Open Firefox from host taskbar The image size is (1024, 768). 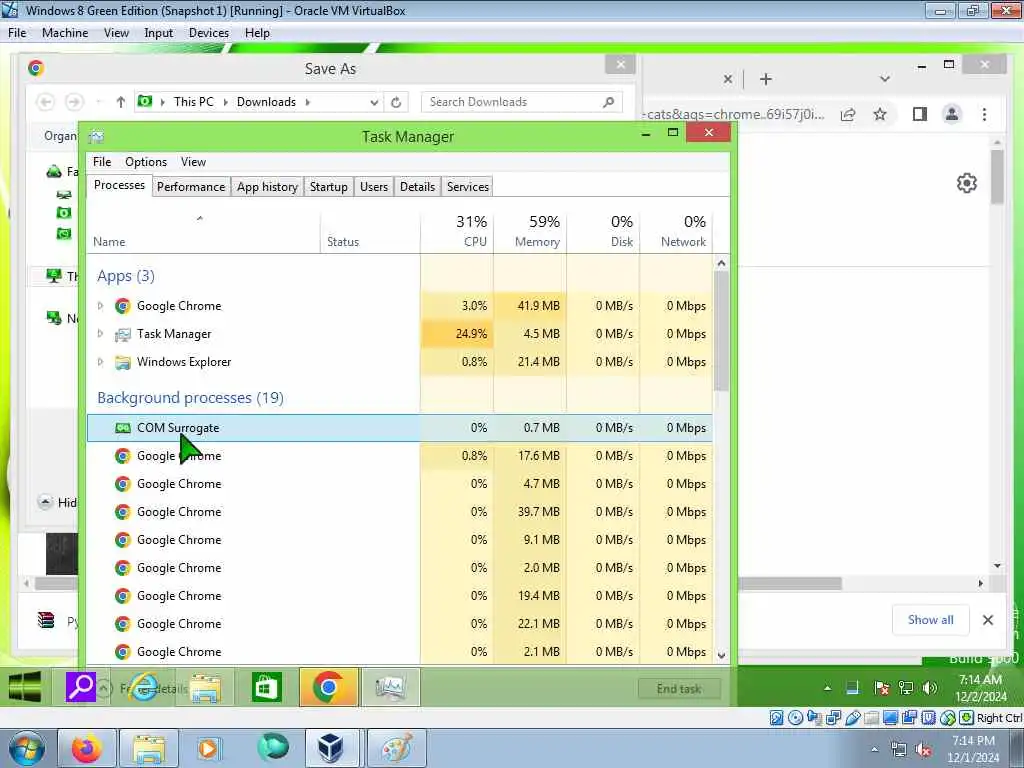(87, 748)
